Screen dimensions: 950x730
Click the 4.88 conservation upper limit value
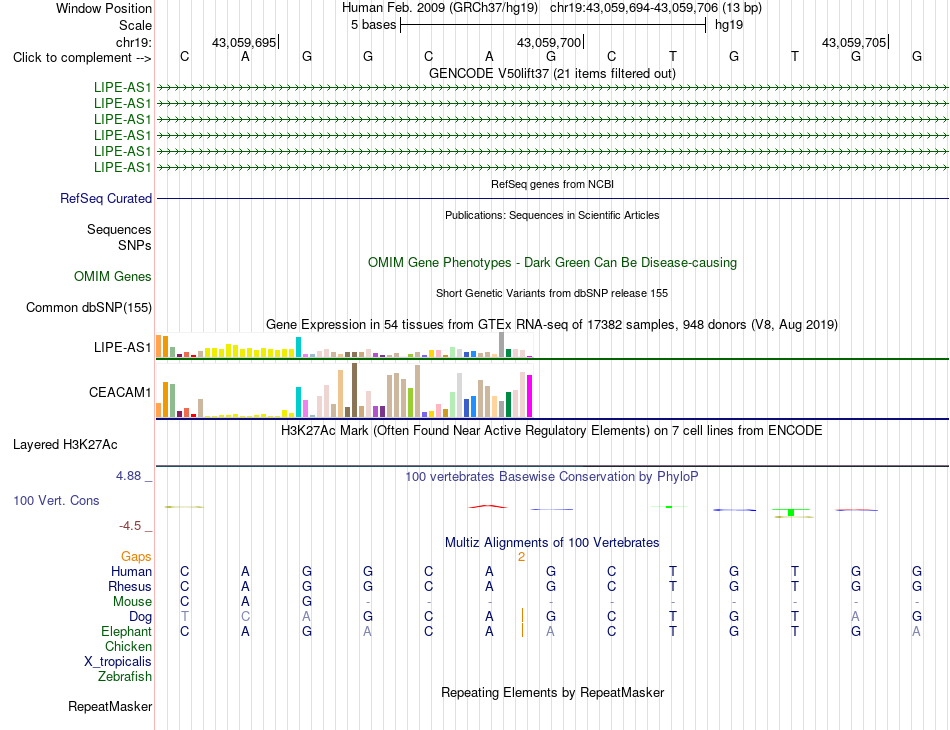(128, 476)
